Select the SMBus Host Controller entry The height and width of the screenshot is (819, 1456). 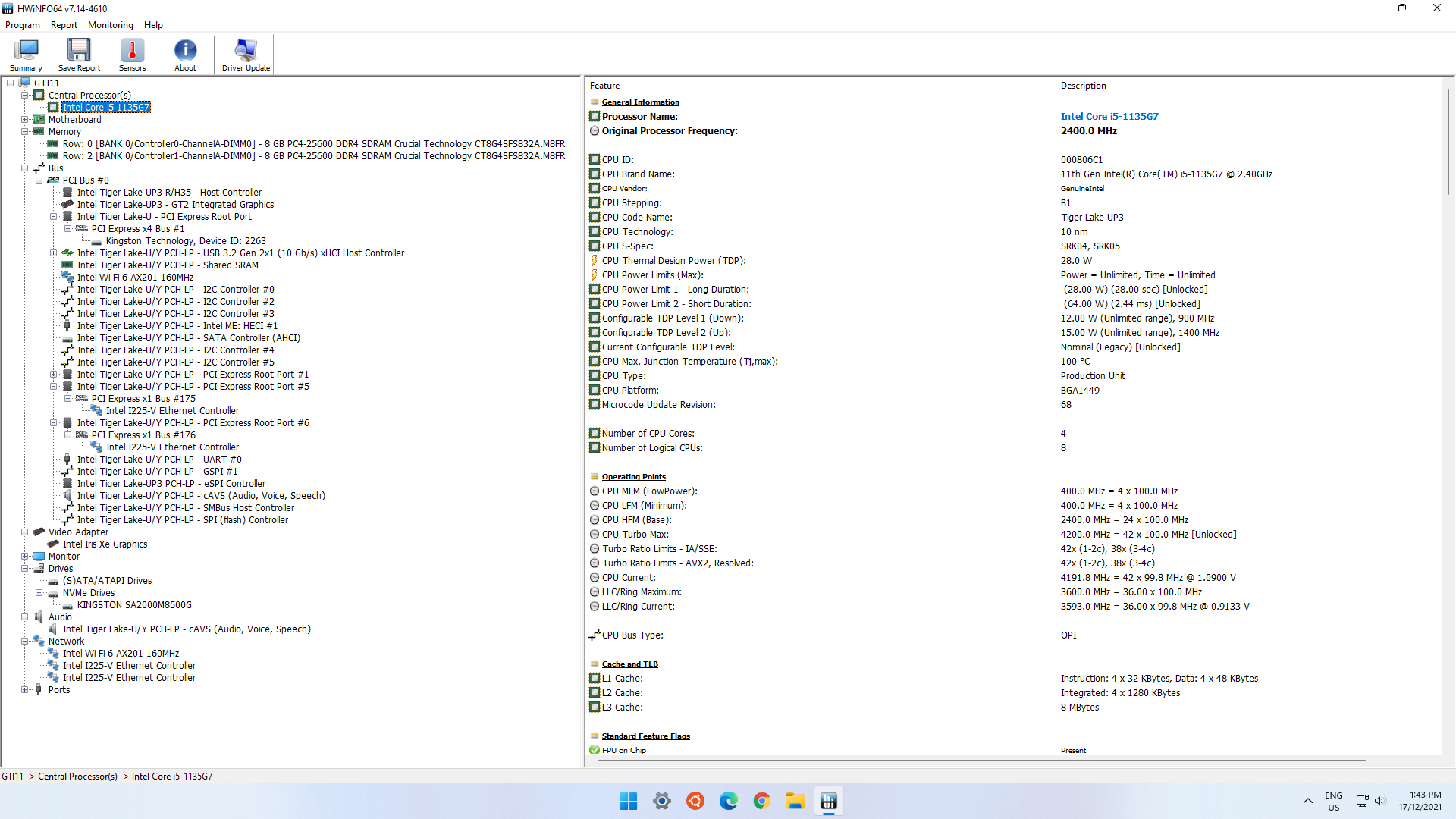point(185,507)
